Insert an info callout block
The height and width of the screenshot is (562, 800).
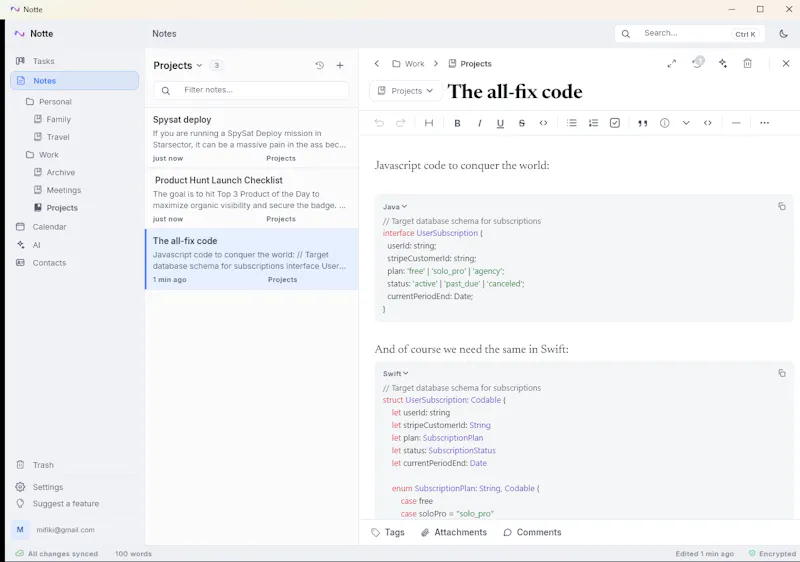pos(664,123)
